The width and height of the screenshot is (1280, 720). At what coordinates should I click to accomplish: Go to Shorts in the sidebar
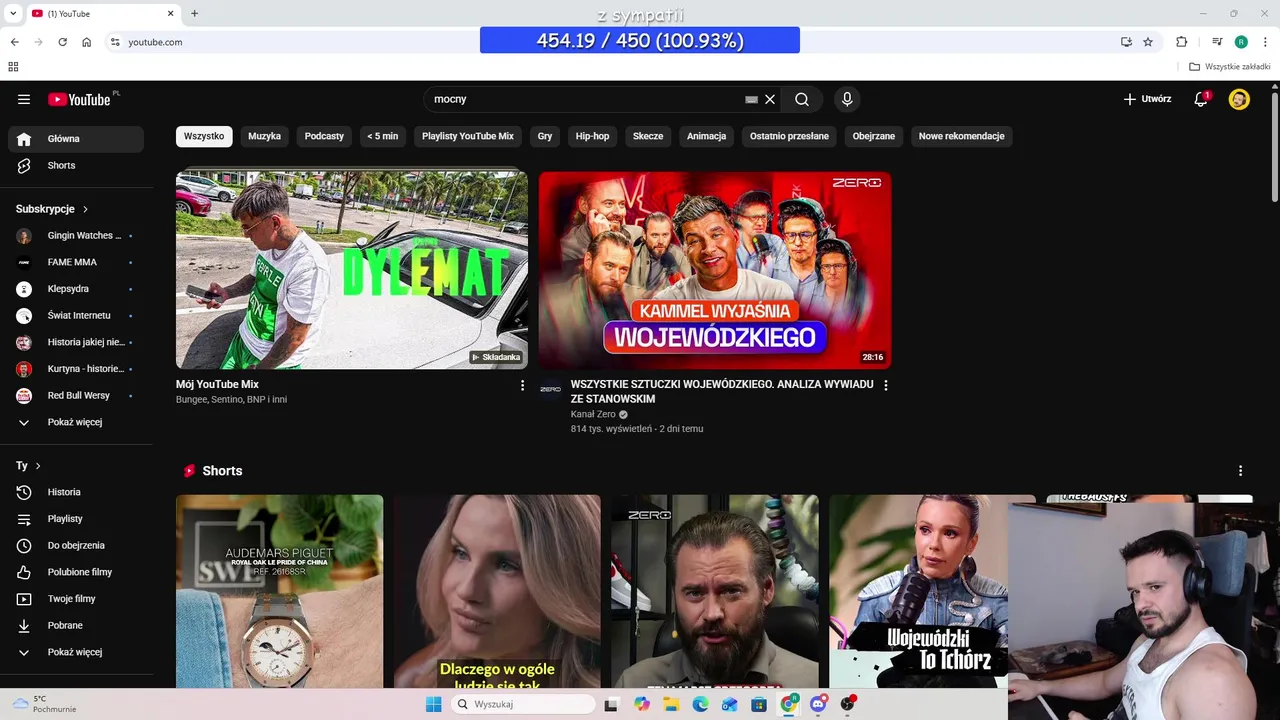tap(76, 165)
